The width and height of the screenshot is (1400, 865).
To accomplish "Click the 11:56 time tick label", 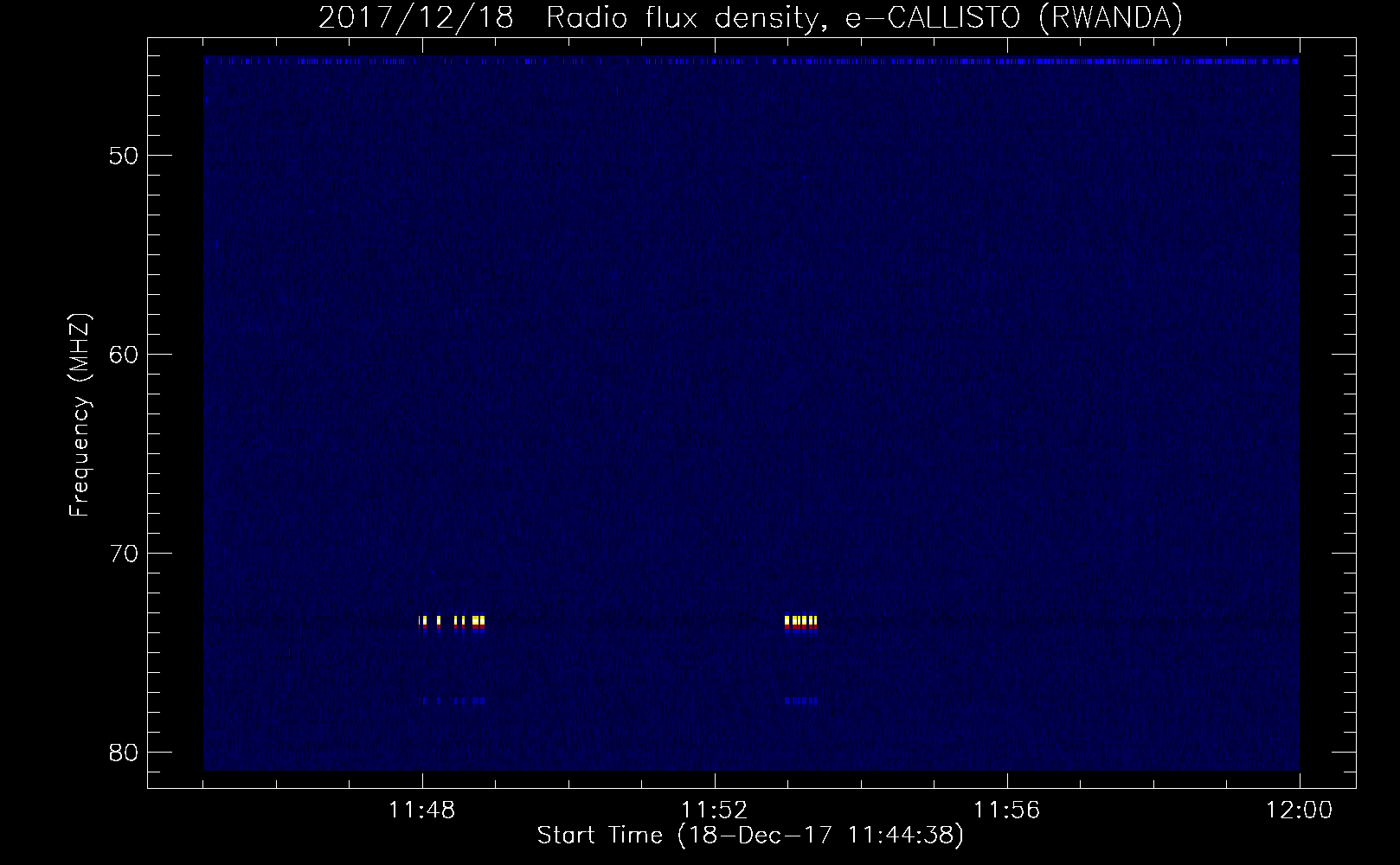I will pyautogui.click(x=1007, y=811).
